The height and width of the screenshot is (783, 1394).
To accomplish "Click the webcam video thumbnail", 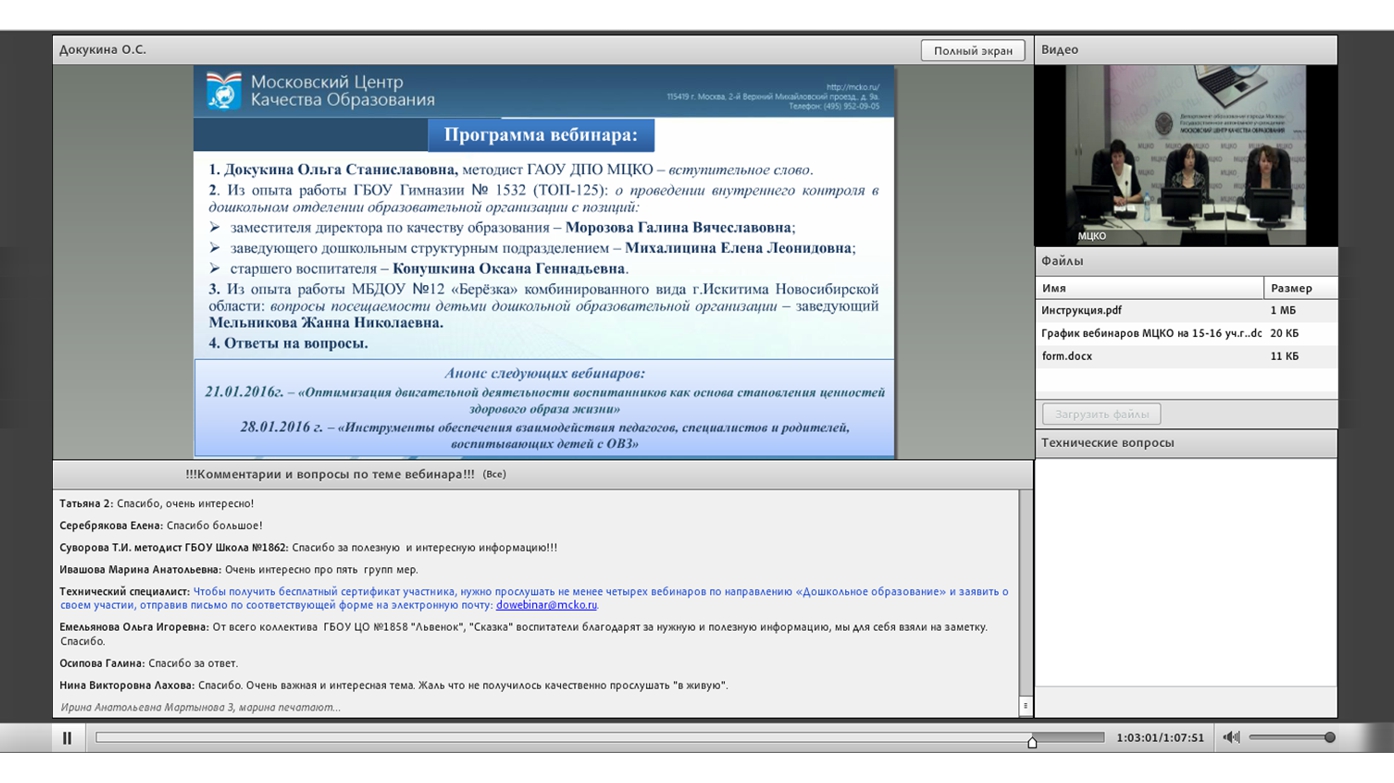I will pos(1186,155).
